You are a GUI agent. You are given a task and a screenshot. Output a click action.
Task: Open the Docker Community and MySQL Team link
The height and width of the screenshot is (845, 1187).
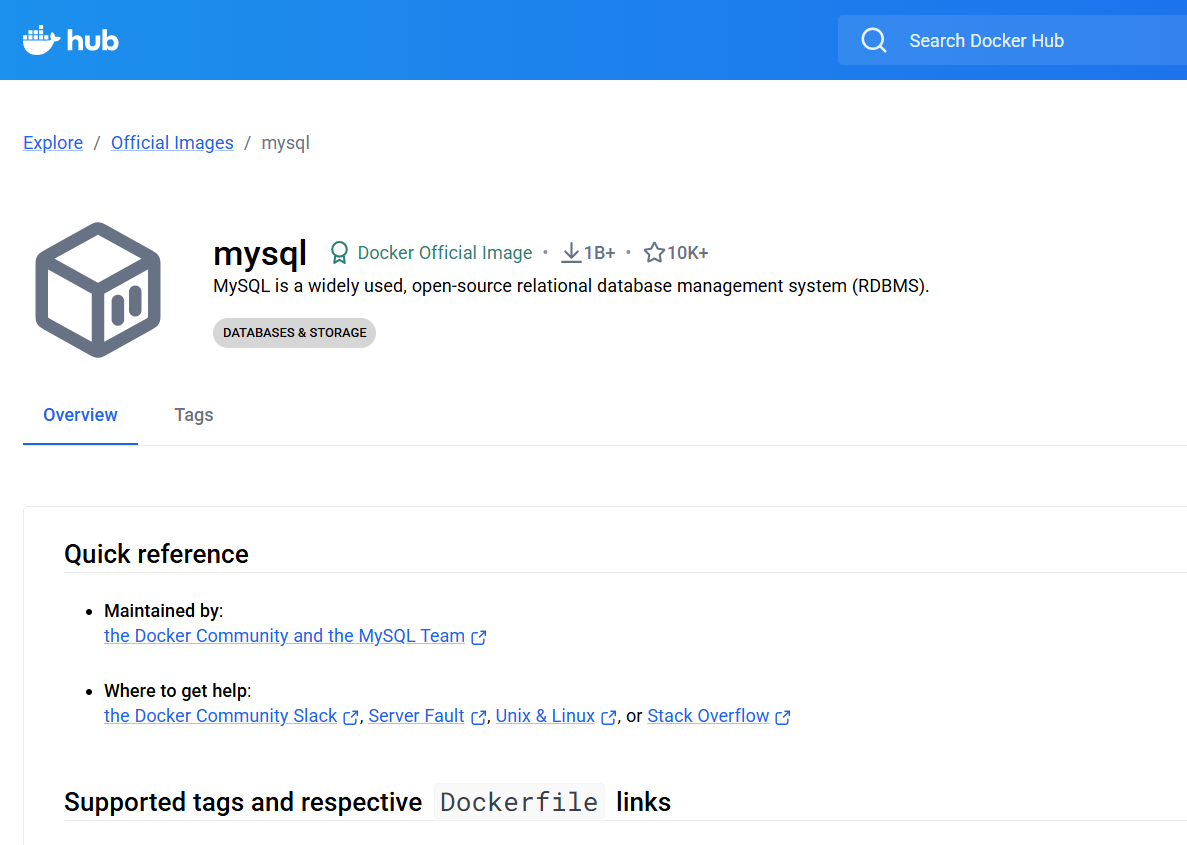[285, 636]
